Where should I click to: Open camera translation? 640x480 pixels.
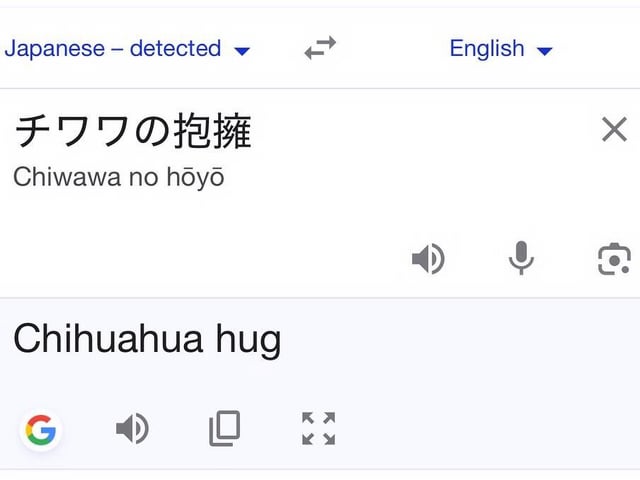click(x=613, y=259)
